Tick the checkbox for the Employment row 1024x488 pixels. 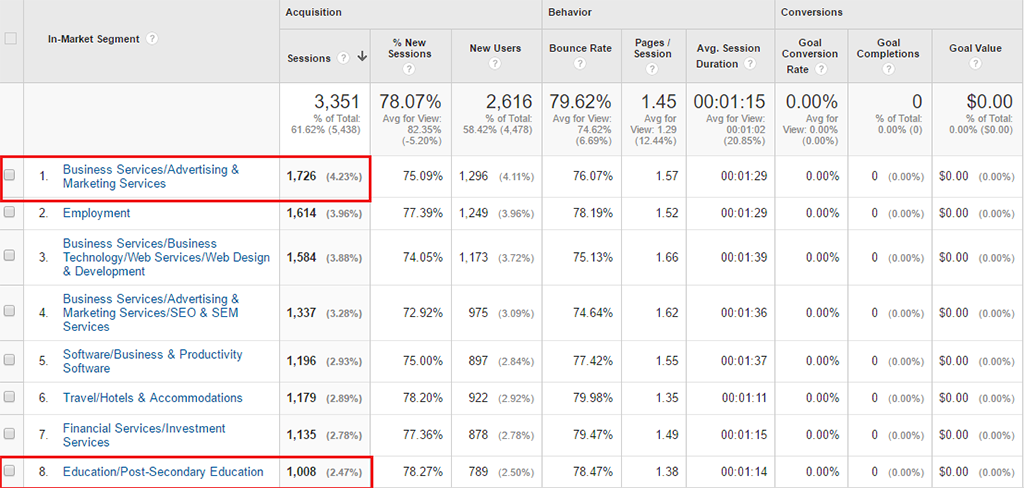tap(10, 213)
